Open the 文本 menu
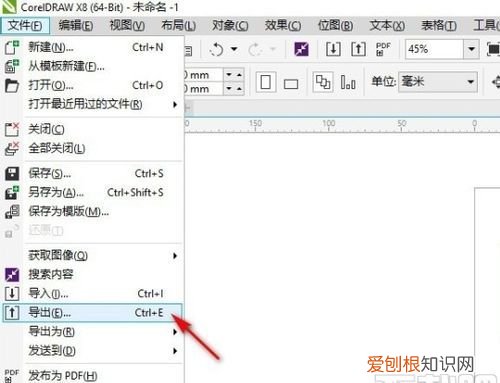500x383 pixels. tap(387, 25)
